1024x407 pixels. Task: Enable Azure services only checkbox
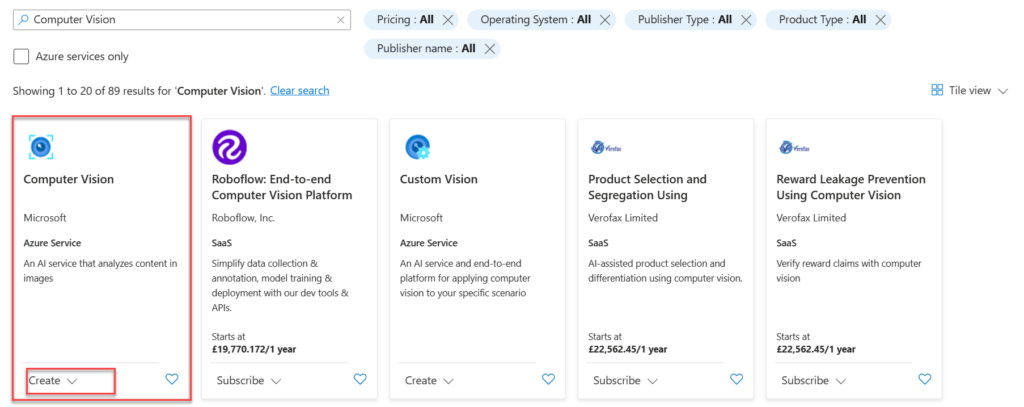22,56
